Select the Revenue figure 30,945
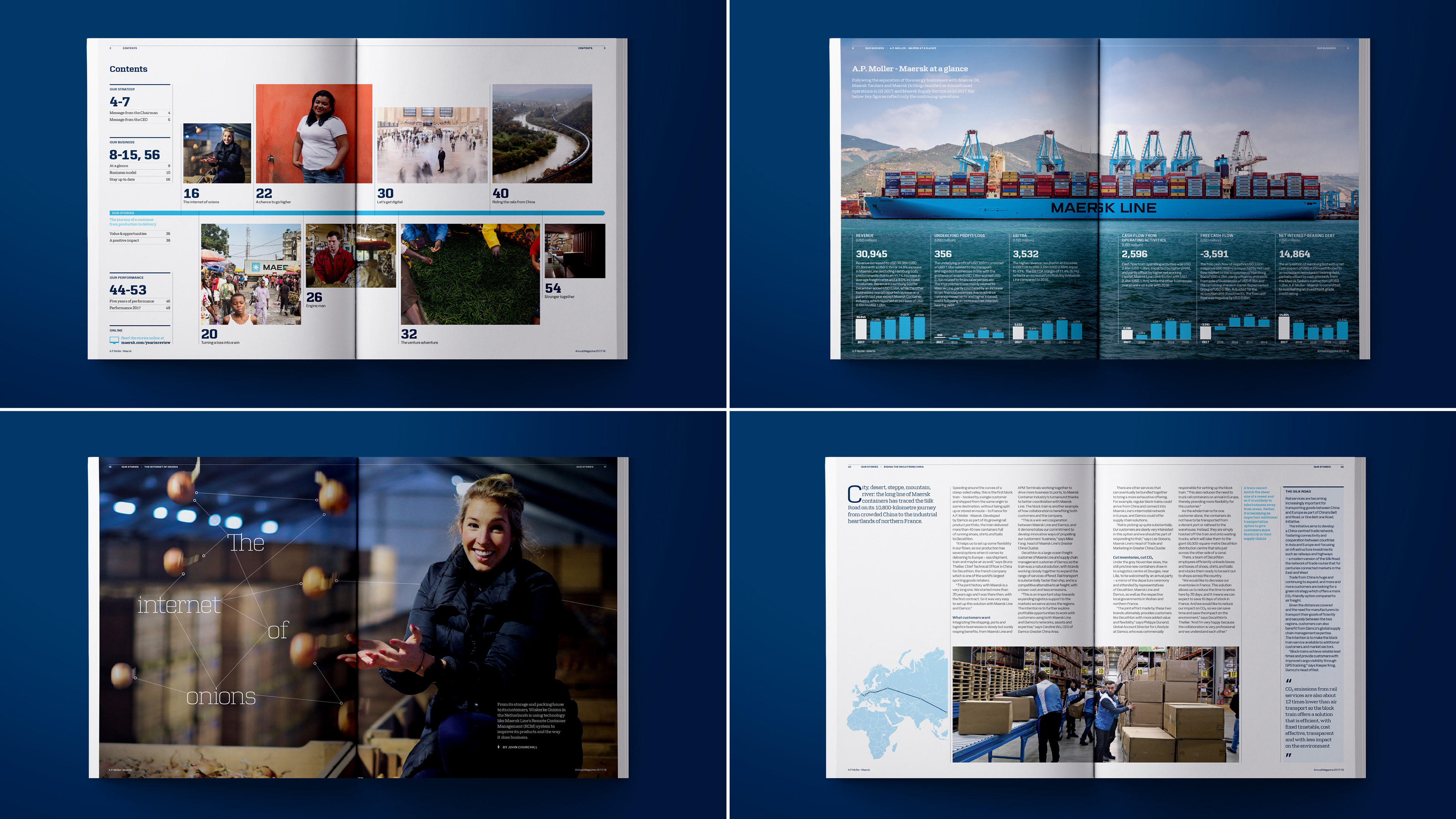Image resolution: width=1456 pixels, height=819 pixels. click(872, 254)
